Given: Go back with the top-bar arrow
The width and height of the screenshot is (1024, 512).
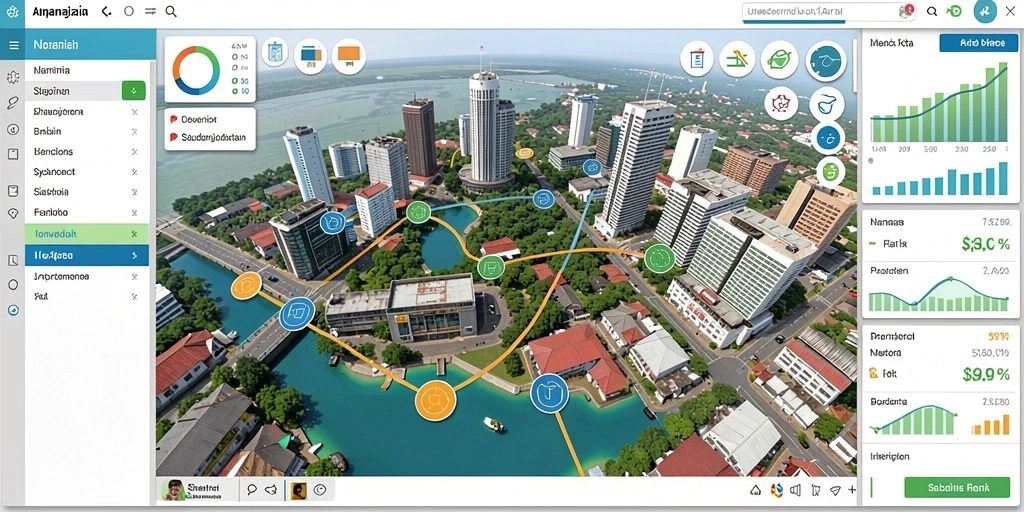Looking at the screenshot, I should [x=106, y=12].
